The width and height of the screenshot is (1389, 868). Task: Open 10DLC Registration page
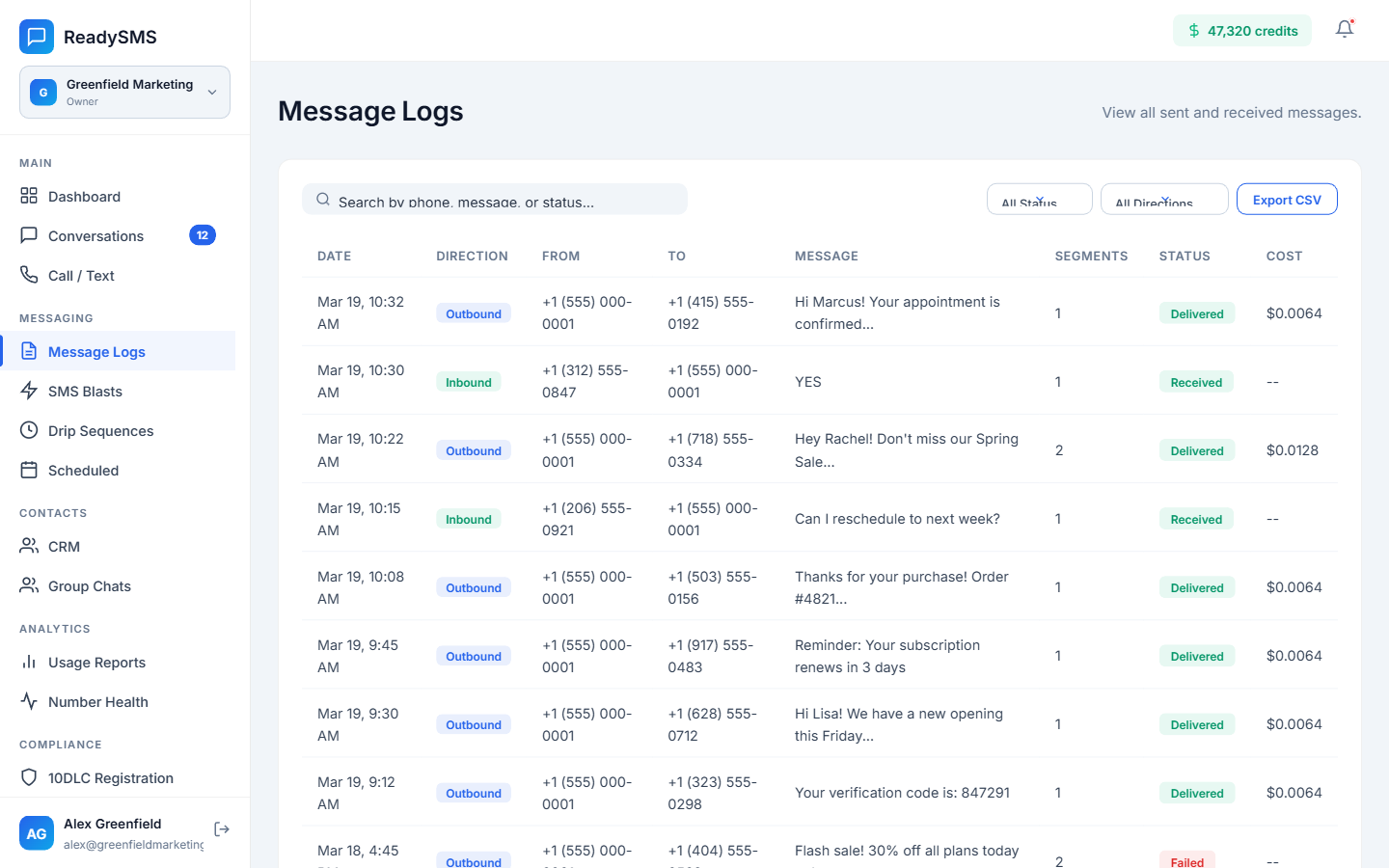click(118, 777)
